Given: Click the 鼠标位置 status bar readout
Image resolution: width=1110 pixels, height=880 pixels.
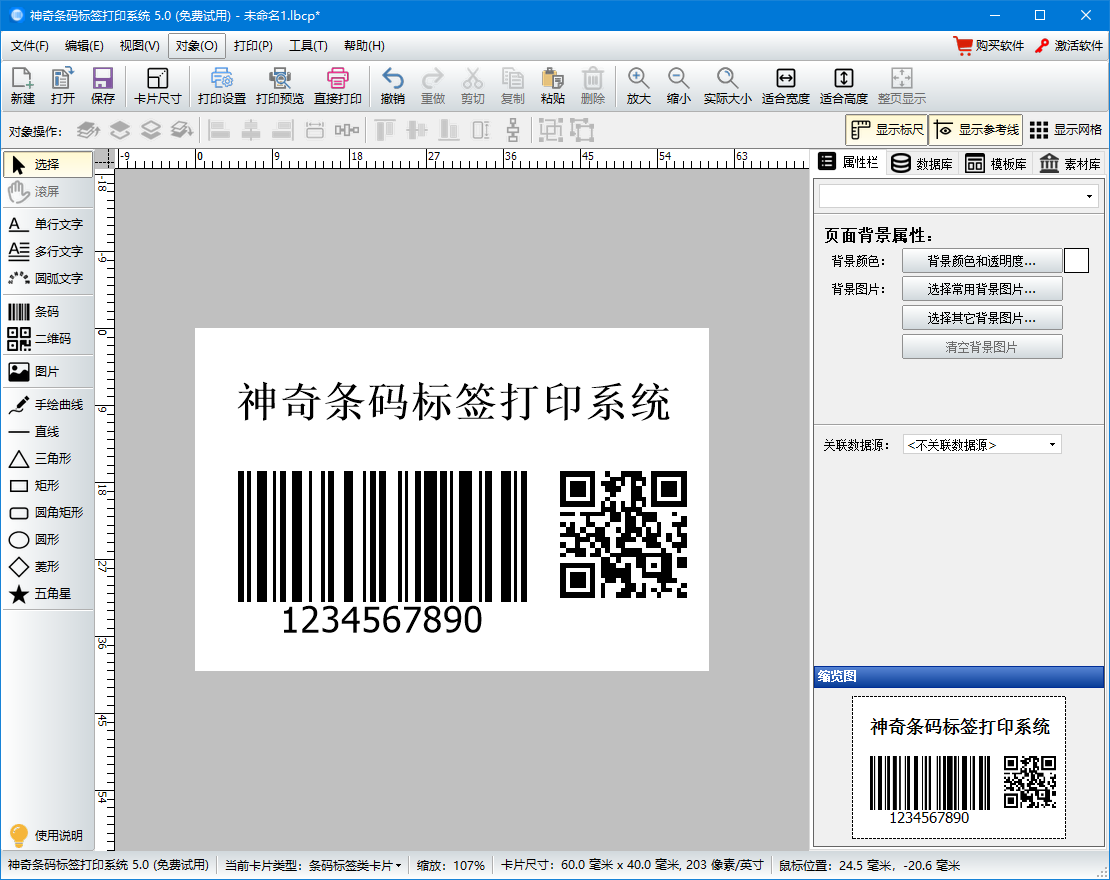Looking at the screenshot, I should (869, 865).
